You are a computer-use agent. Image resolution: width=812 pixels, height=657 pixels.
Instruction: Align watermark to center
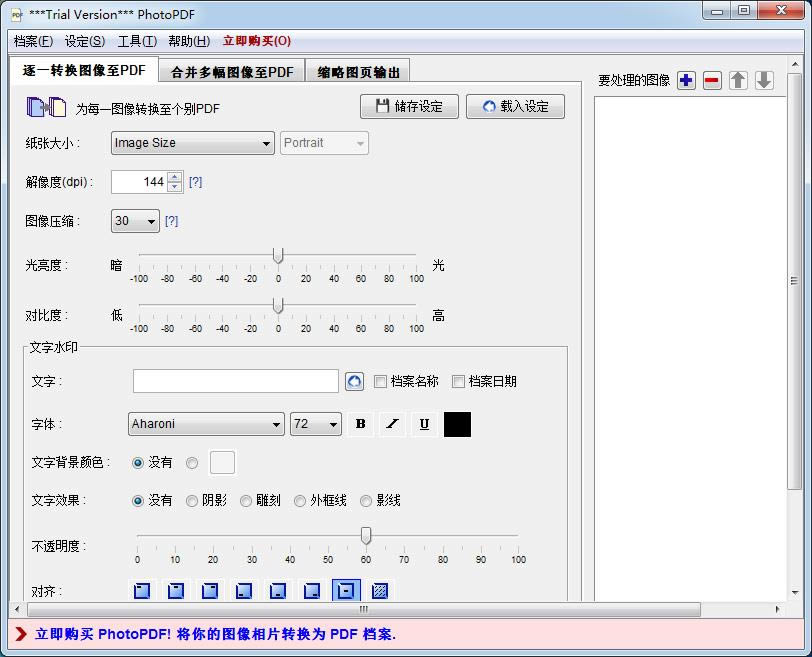point(345,591)
